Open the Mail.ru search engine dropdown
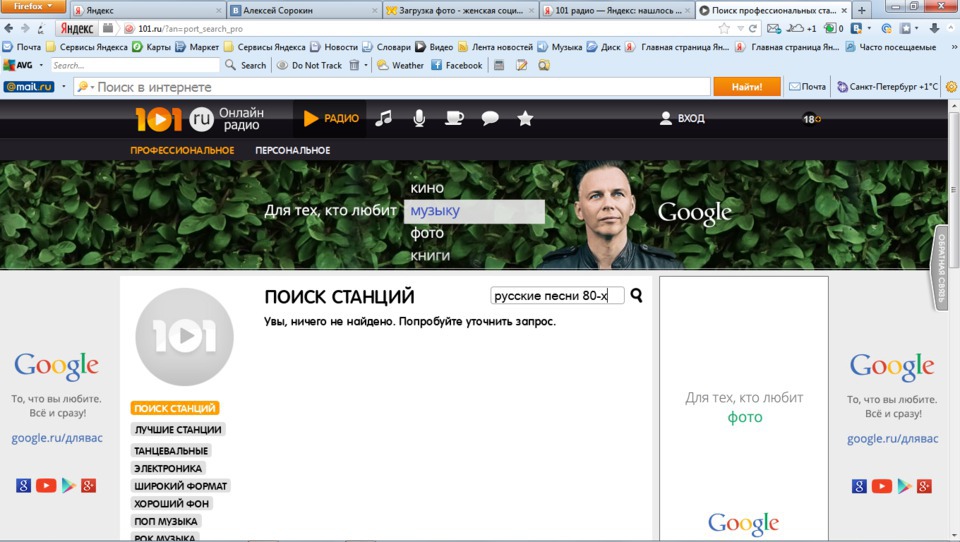960x542 pixels. point(86,87)
